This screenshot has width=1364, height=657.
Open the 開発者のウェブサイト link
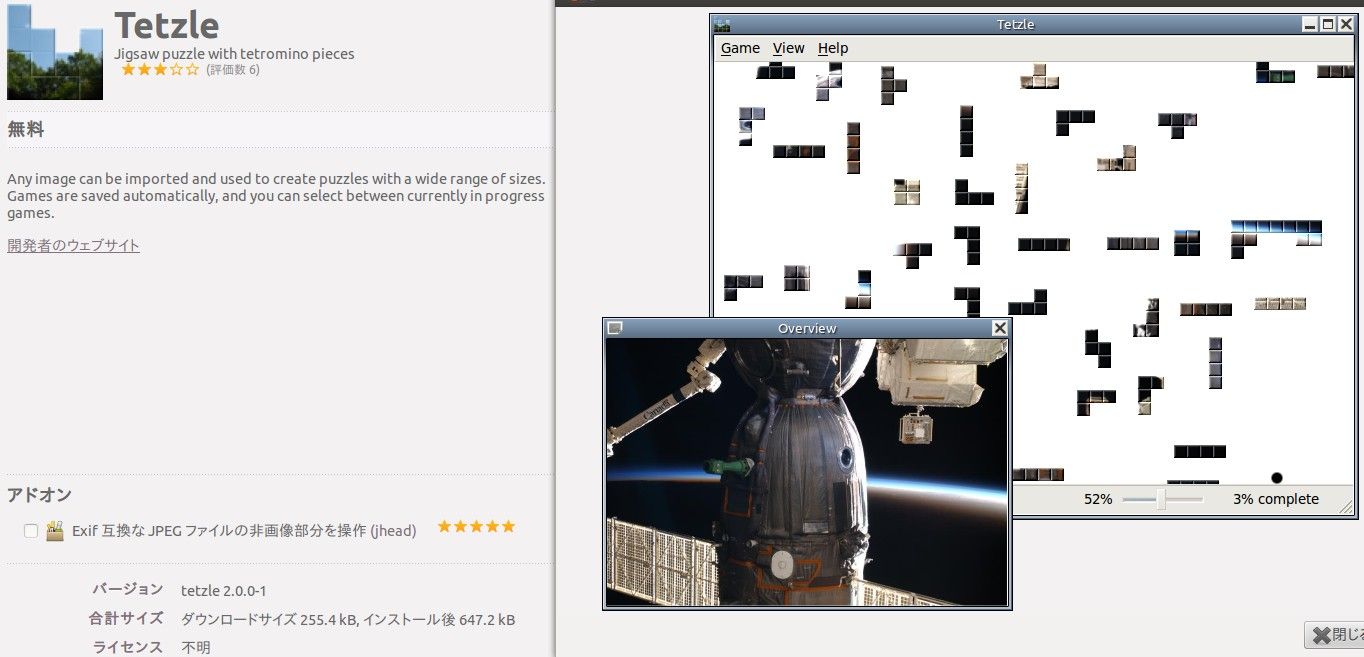click(x=73, y=245)
